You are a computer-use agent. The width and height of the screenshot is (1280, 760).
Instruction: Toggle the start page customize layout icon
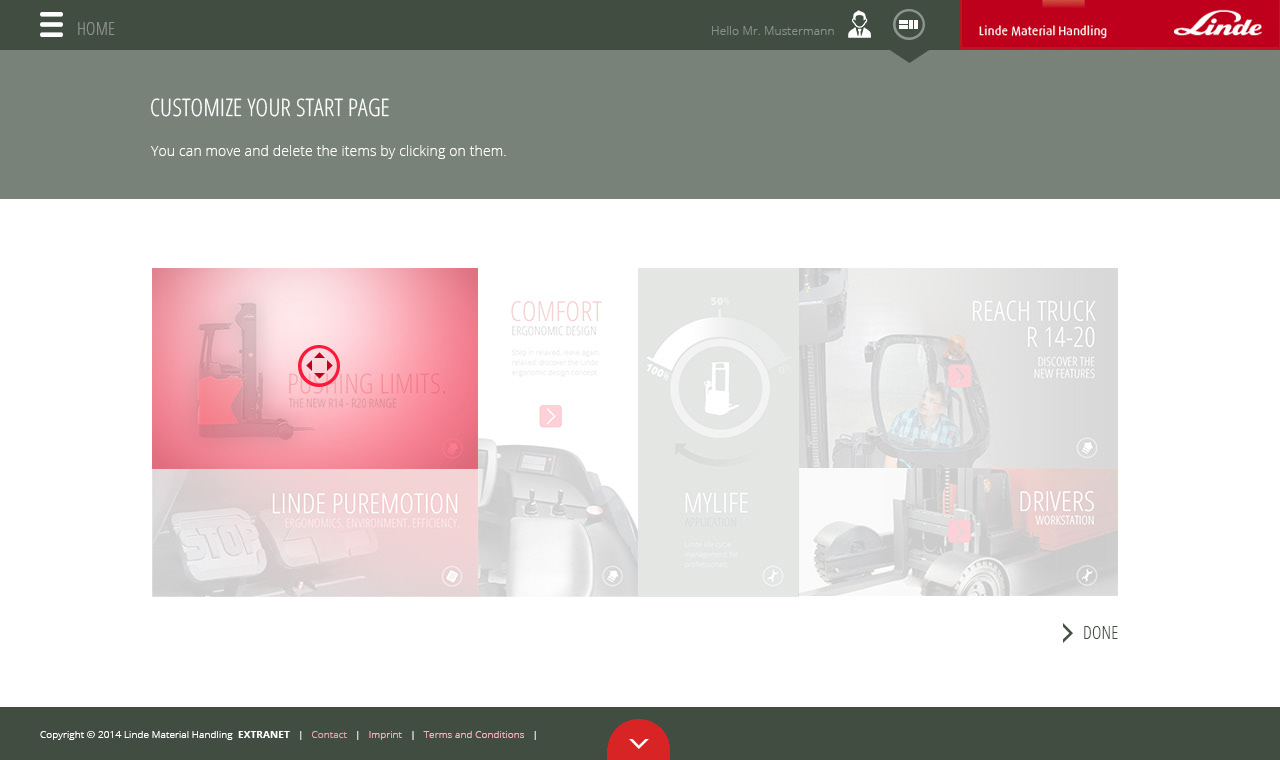pyautogui.click(x=909, y=24)
